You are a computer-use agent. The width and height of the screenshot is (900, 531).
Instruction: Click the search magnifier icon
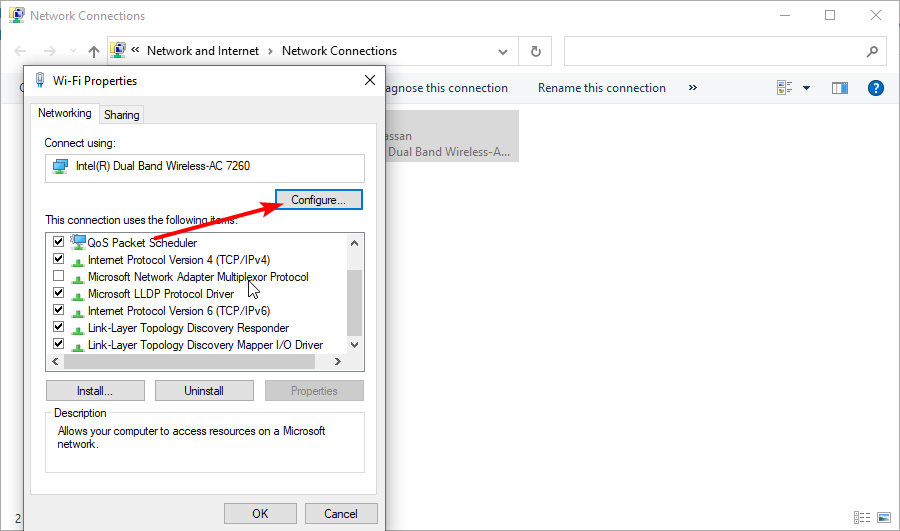click(x=872, y=52)
